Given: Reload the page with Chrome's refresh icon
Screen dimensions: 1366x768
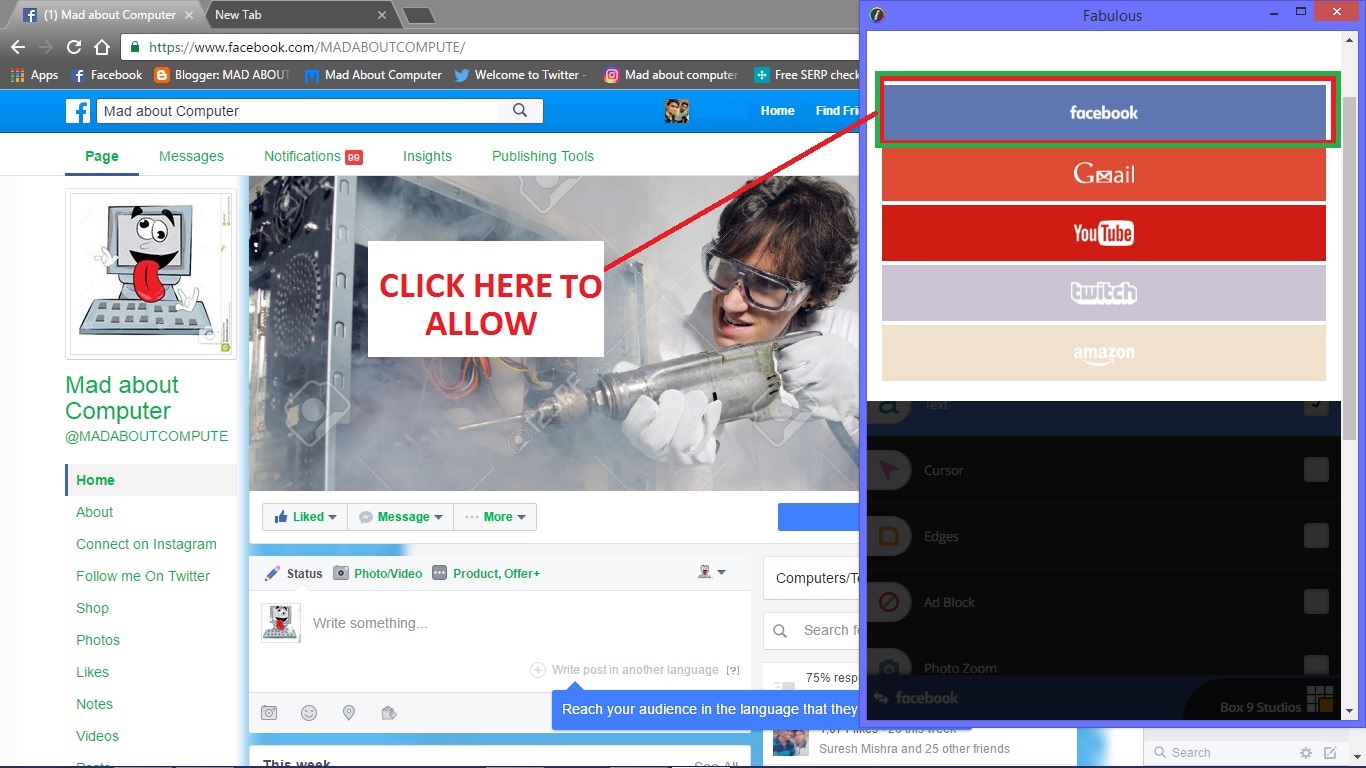Looking at the screenshot, I should [73, 47].
